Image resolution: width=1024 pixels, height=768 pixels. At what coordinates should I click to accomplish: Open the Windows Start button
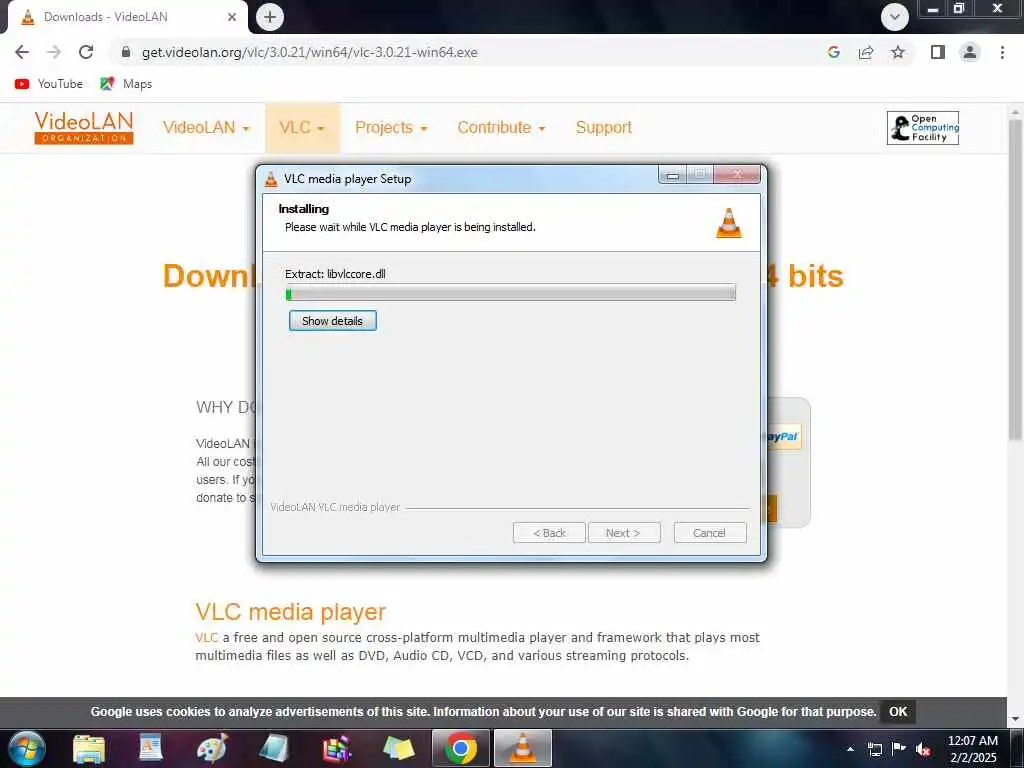(x=26, y=748)
